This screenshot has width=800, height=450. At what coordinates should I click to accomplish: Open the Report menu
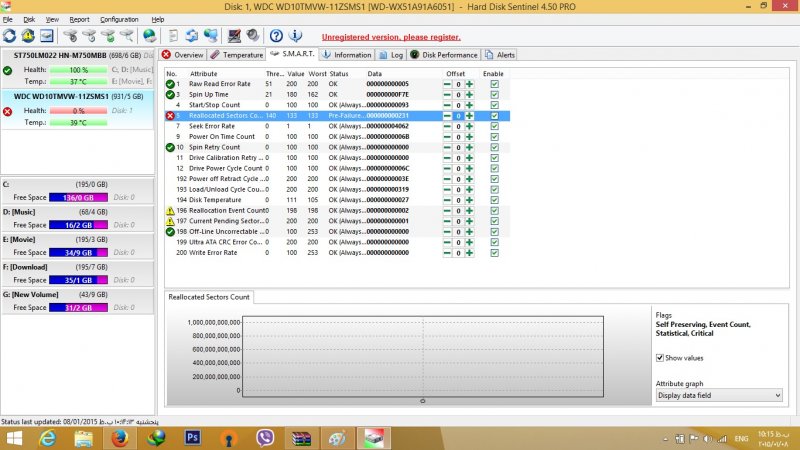coord(79,19)
